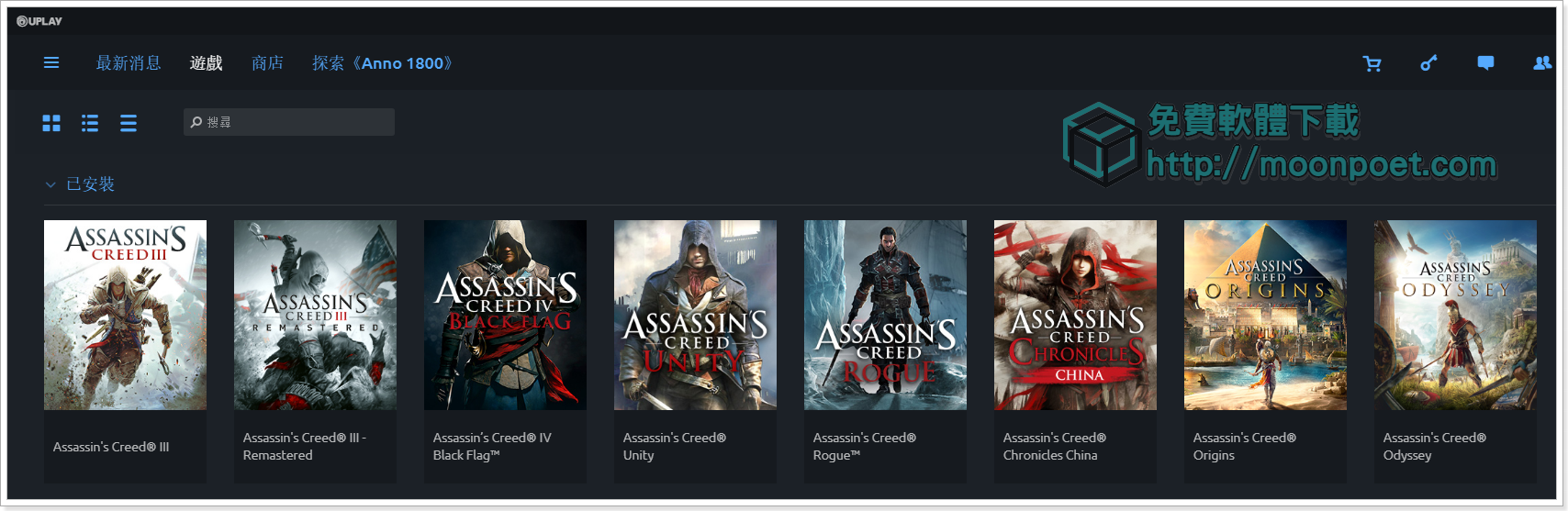Viewport: 1568px width, 511px height.
Task: Switch to compact list view
Action: click(129, 123)
